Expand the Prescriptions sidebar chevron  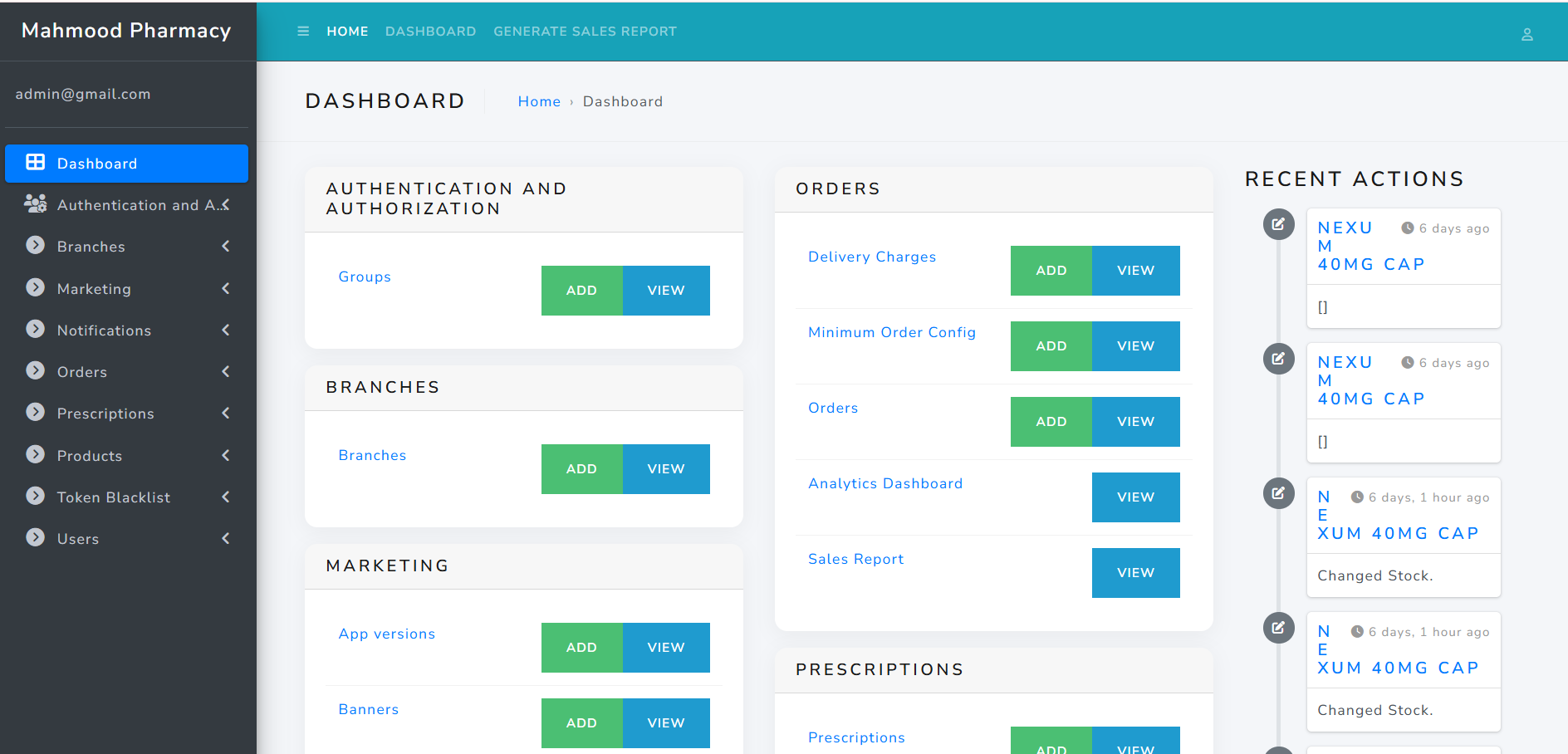click(x=226, y=413)
